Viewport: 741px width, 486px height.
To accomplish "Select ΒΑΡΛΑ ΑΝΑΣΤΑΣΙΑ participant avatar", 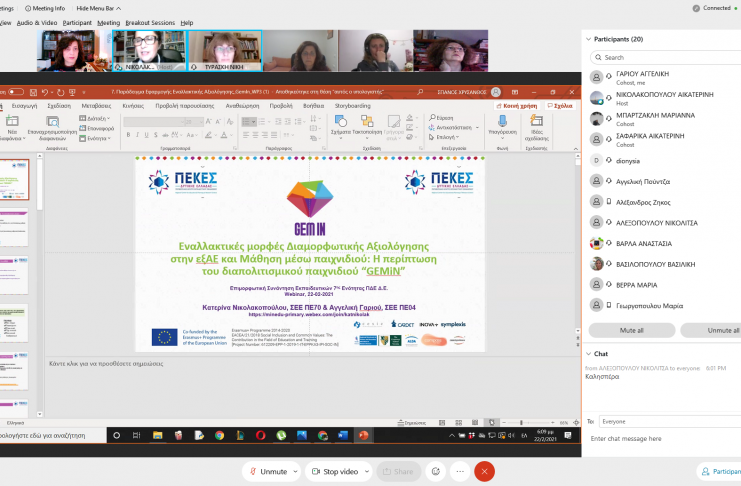I will click(x=597, y=243).
